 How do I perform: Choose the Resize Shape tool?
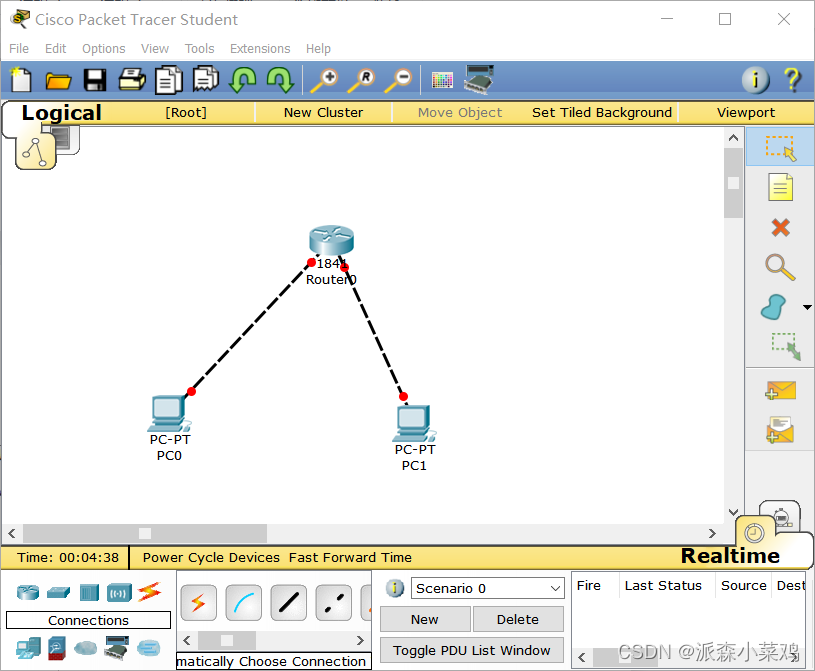coord(786,347)
